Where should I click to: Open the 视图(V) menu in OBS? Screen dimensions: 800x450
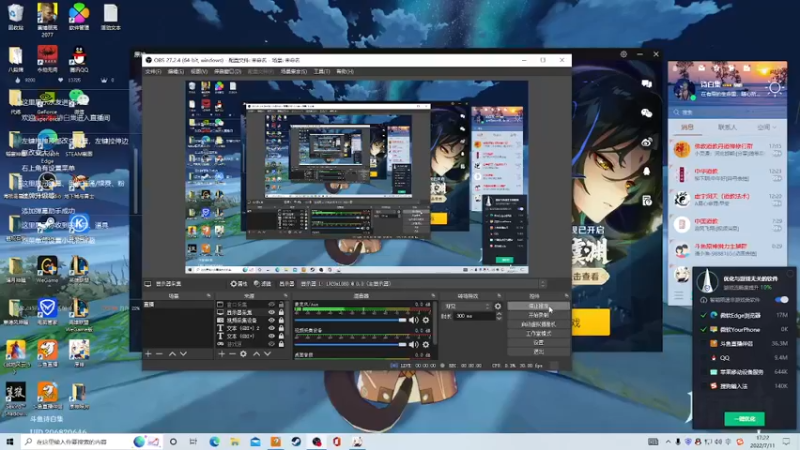tap(199, 72)
